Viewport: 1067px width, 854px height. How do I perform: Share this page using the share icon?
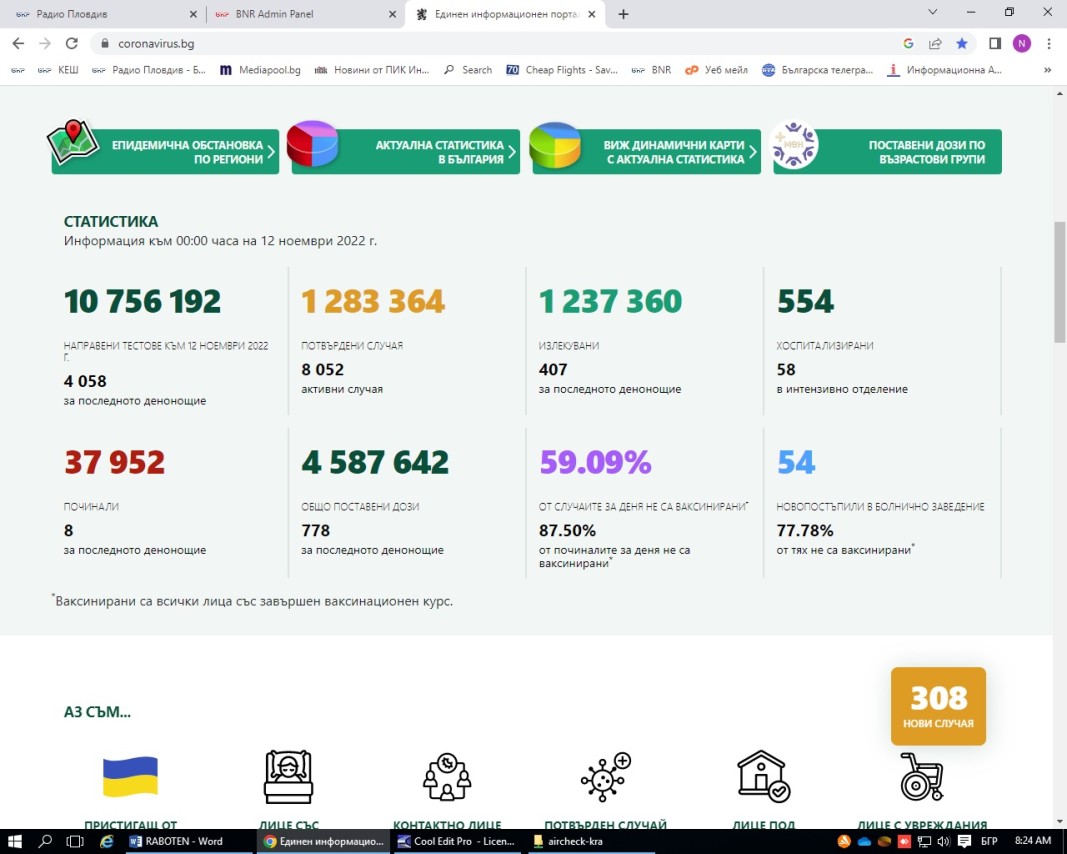[x=935, y=43]
